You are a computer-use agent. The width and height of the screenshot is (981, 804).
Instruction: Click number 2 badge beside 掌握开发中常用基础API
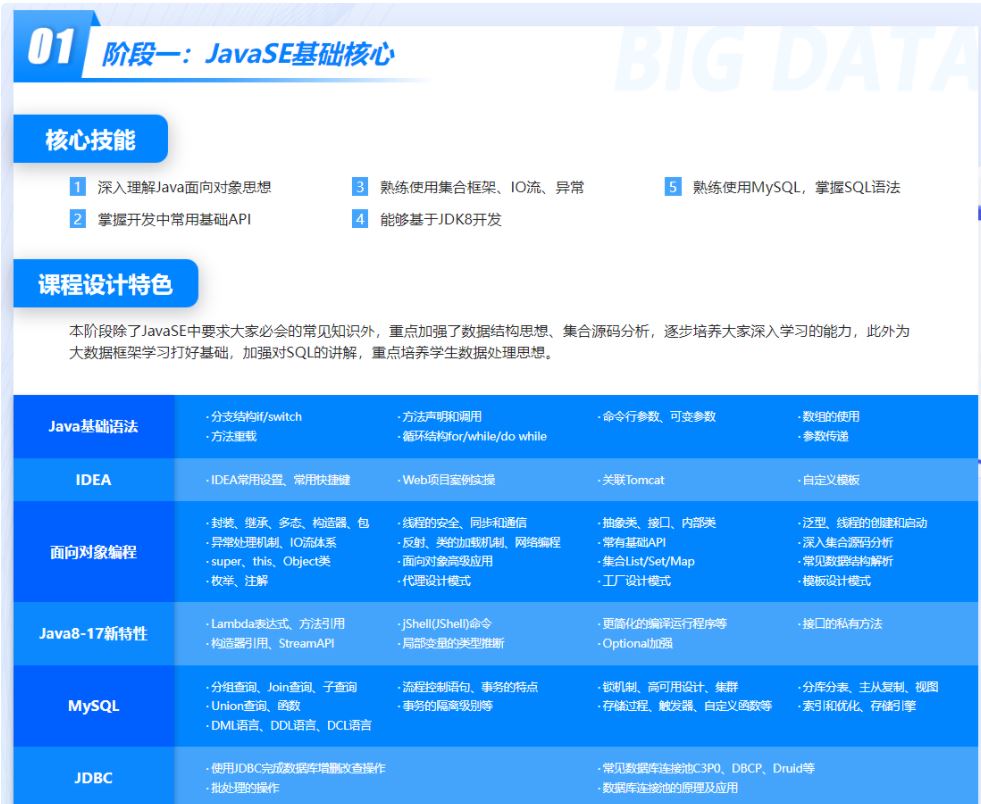click(x=78, y=219)
